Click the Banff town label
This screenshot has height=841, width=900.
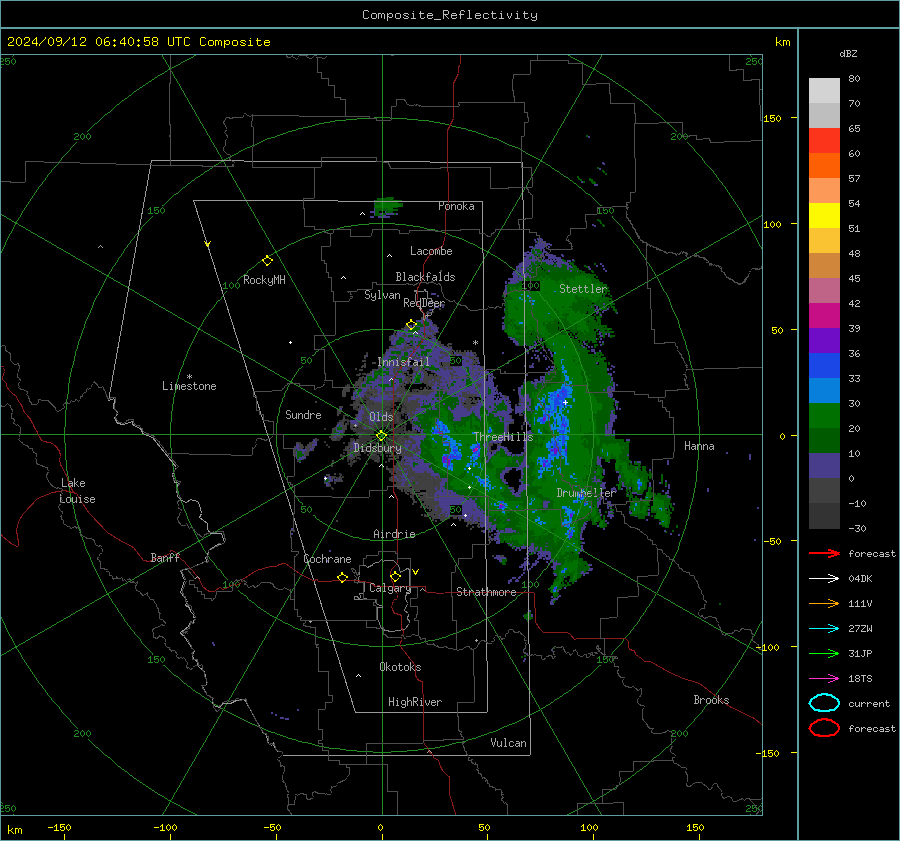click(165, 558)
